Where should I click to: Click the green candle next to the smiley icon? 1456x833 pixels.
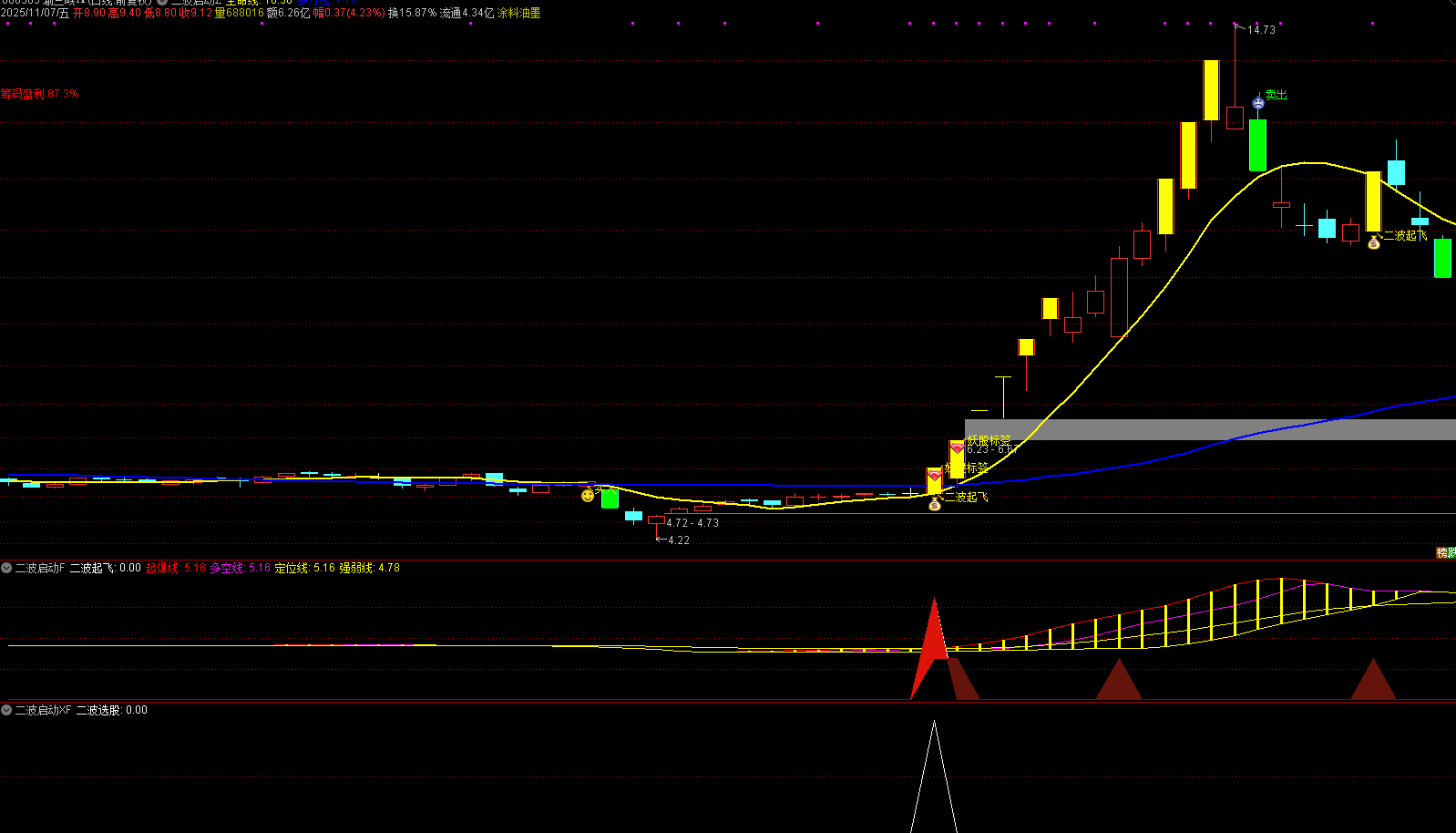tap(610, 499)
